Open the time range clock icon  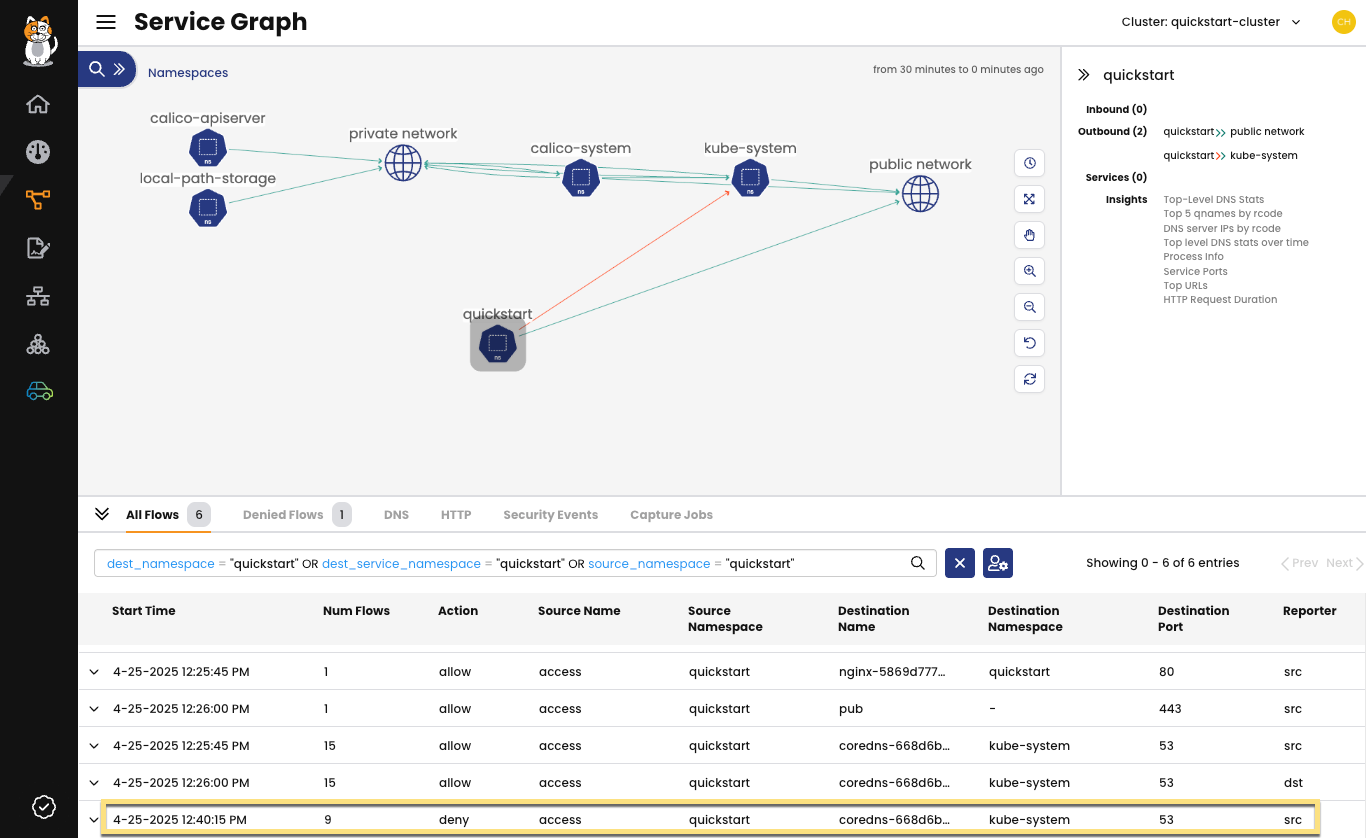point(1029,163)
